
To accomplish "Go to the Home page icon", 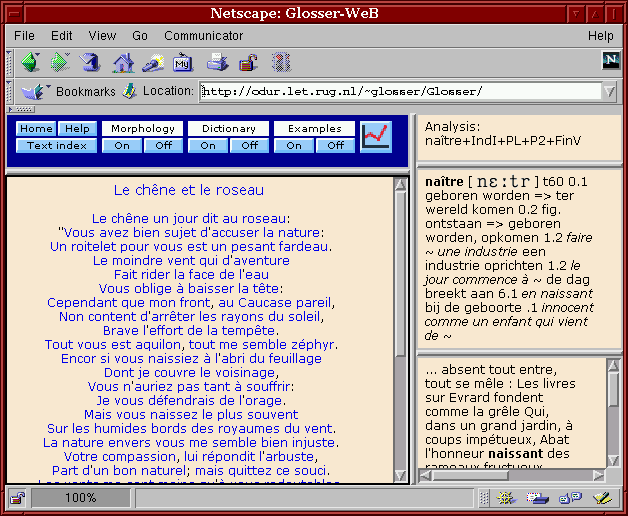I will 123,63.
